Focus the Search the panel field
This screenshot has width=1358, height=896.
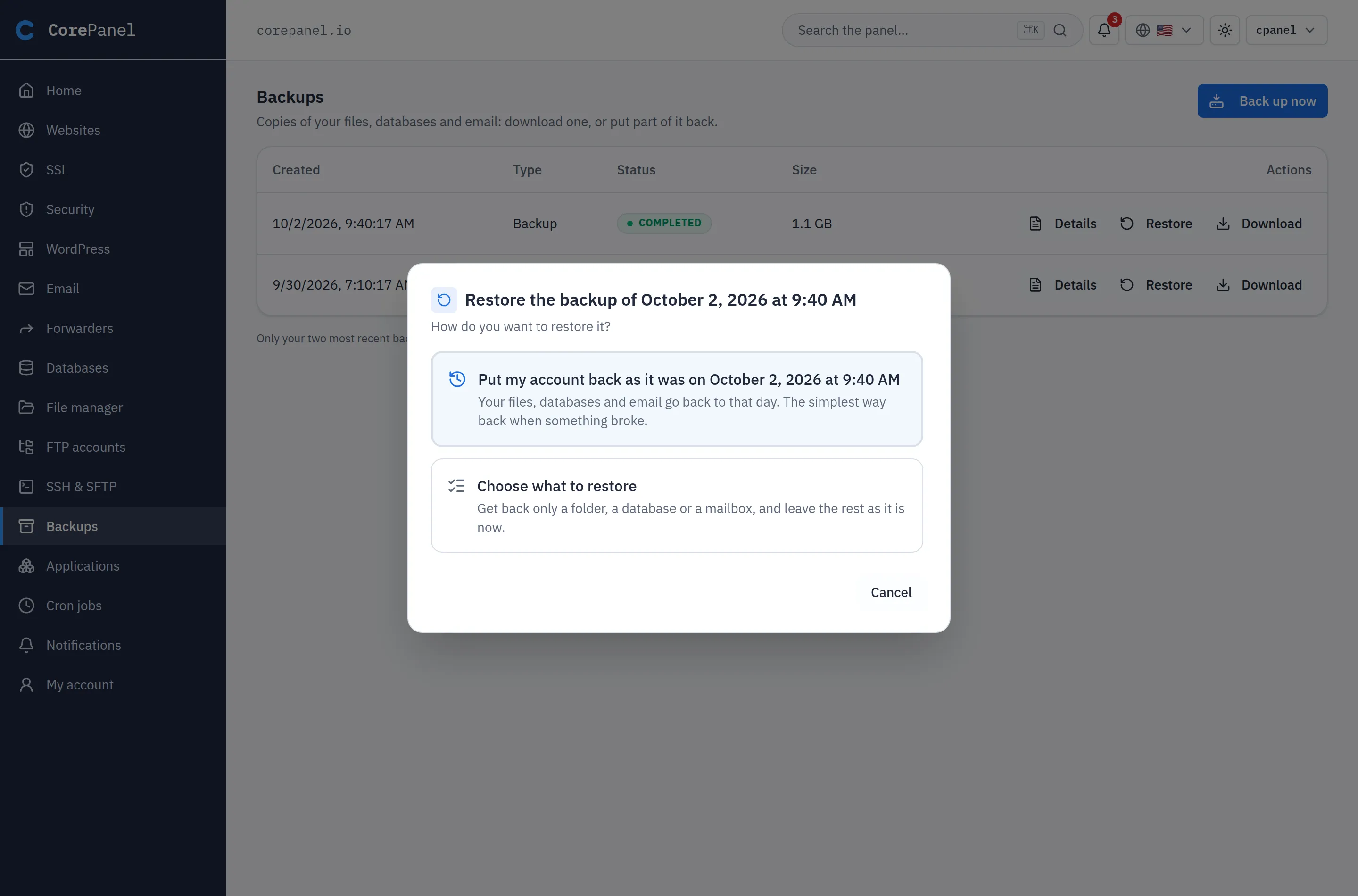tap(932, 30)
